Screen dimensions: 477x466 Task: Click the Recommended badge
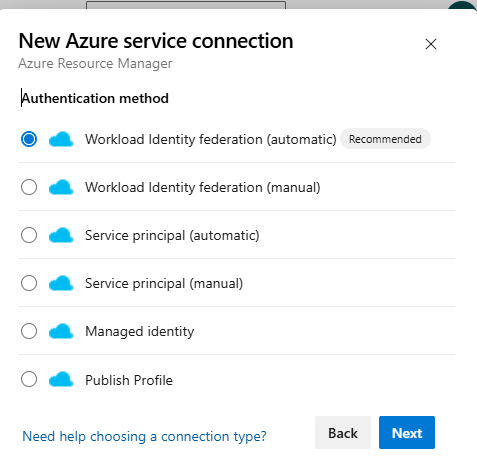pos(385,139)
